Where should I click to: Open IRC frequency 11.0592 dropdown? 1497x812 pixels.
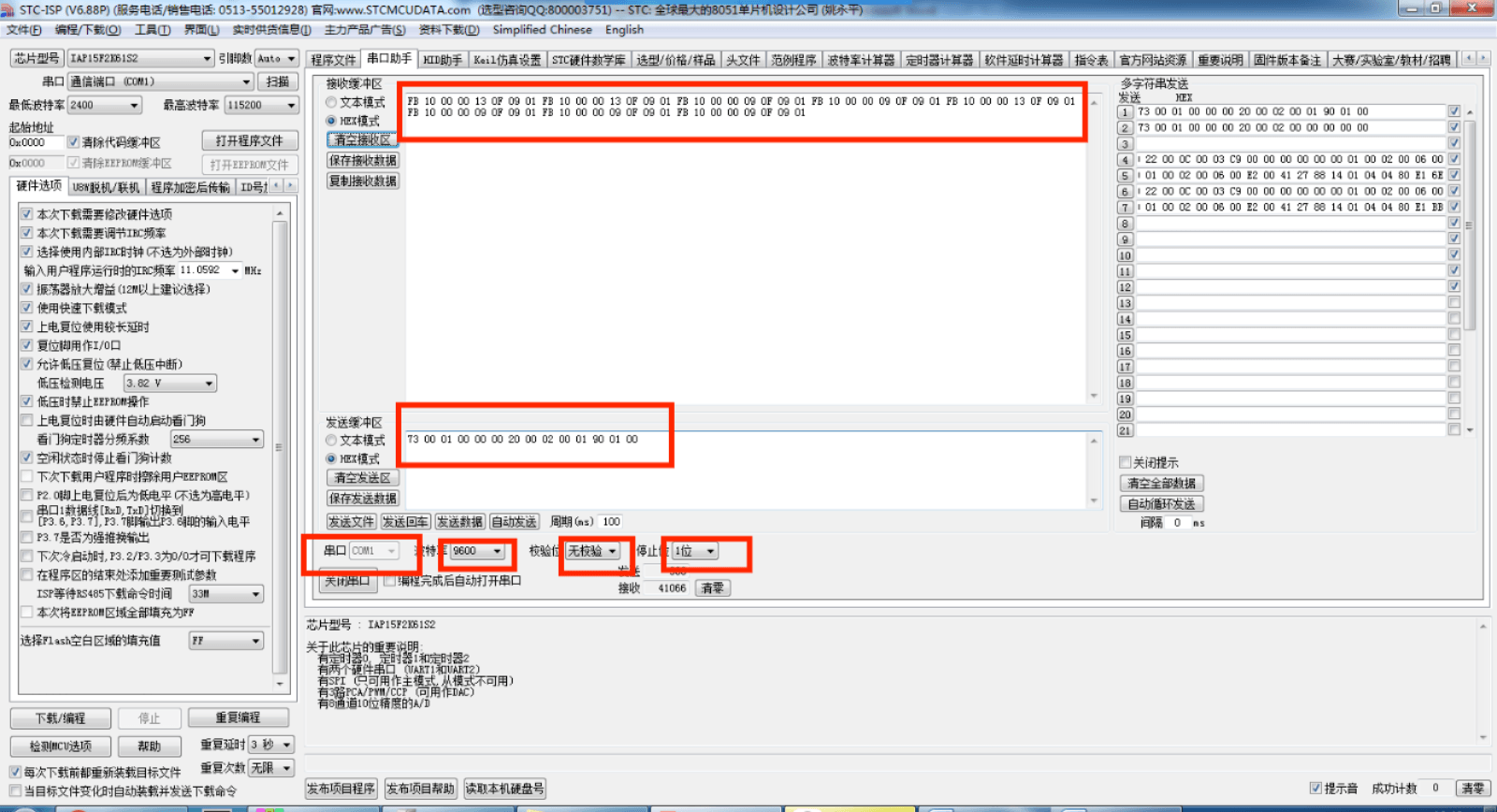(235, 270)
